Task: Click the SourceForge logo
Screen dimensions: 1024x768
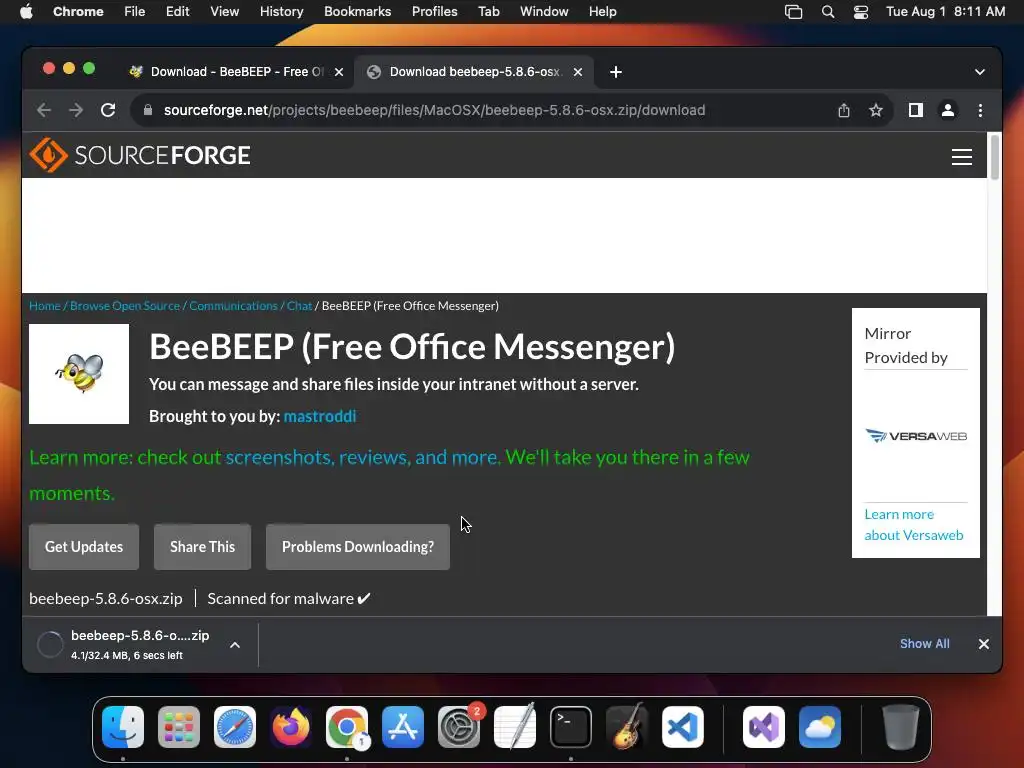Action: (140, 155)
